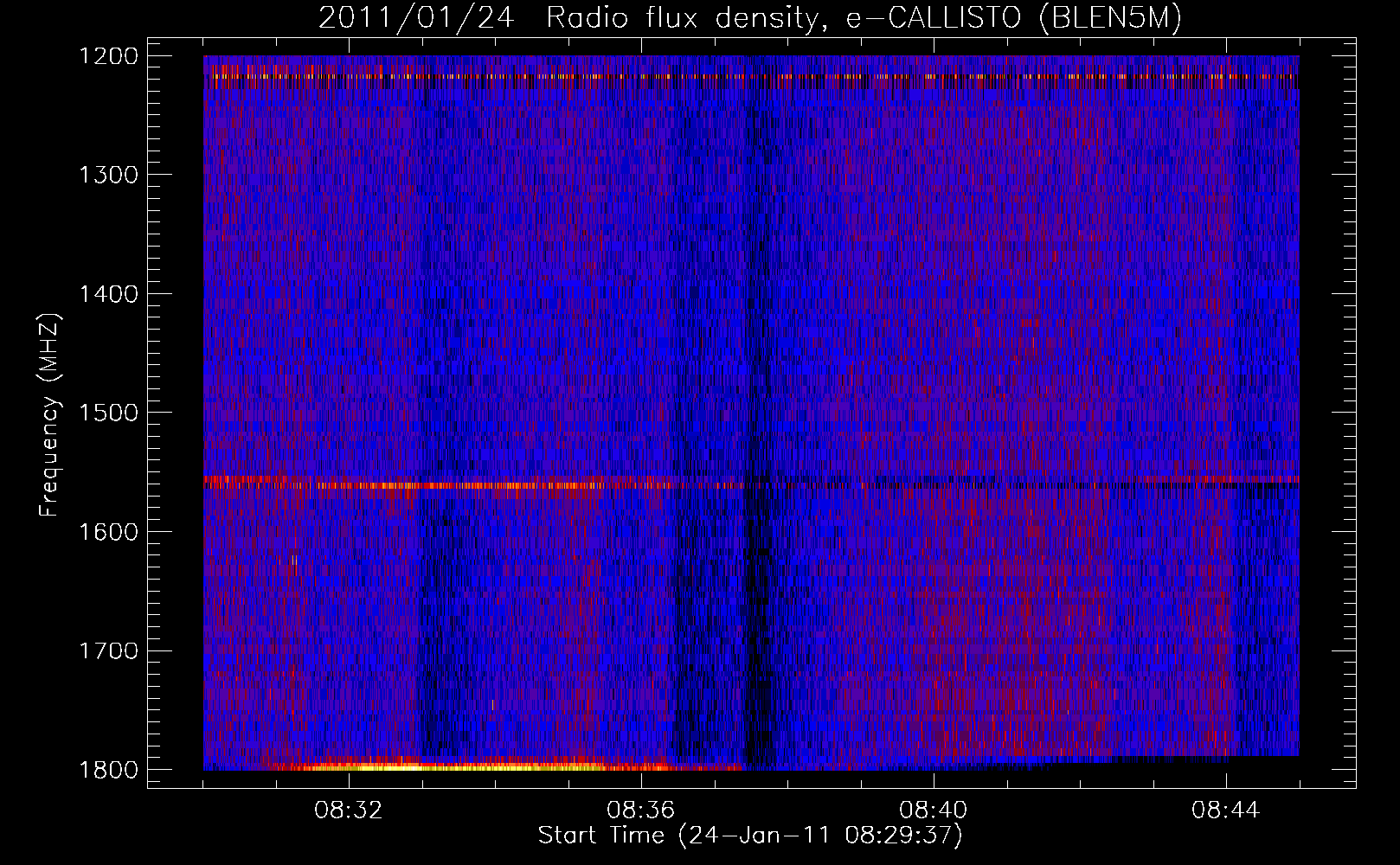Click the 08:44 time tick label

pyautogui.click(x=1226, y=811)
